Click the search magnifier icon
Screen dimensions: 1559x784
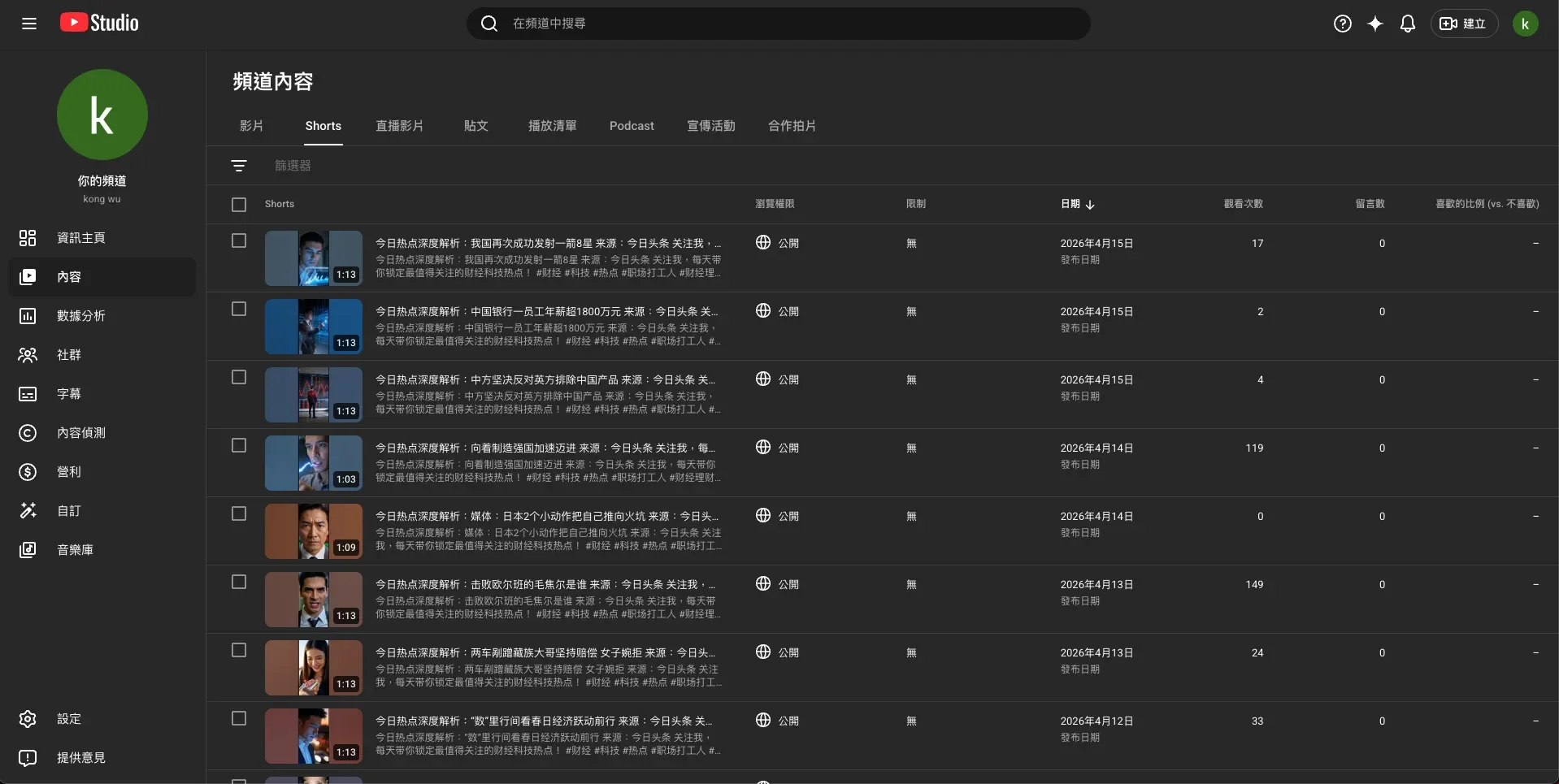[489, 24]
